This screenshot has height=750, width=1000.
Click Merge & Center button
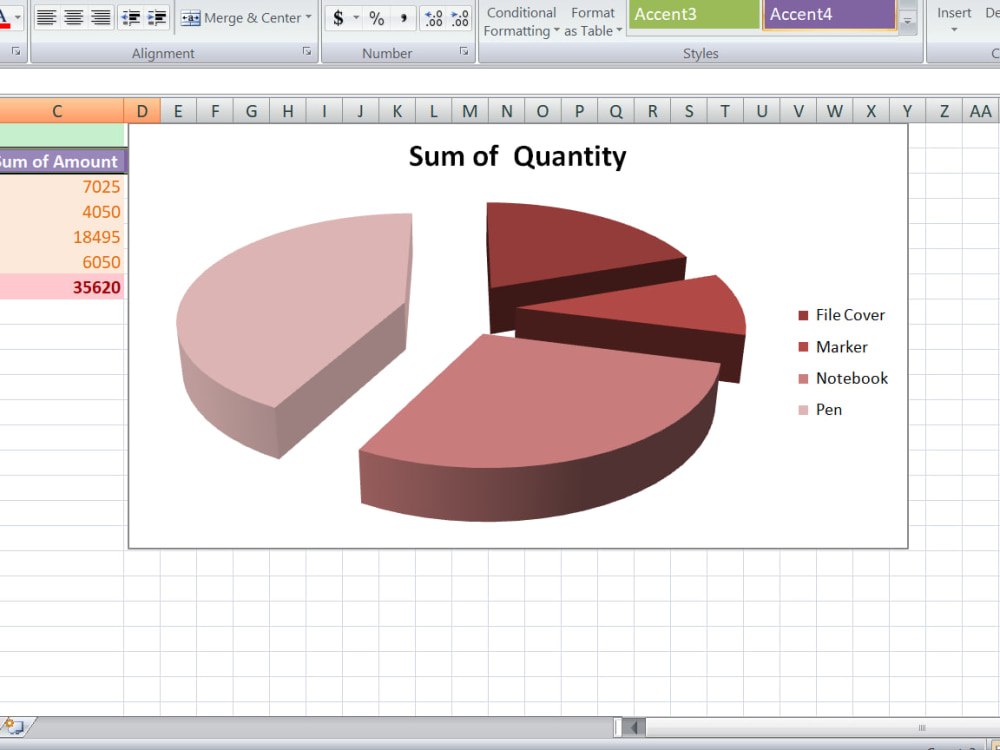(240, 18)
